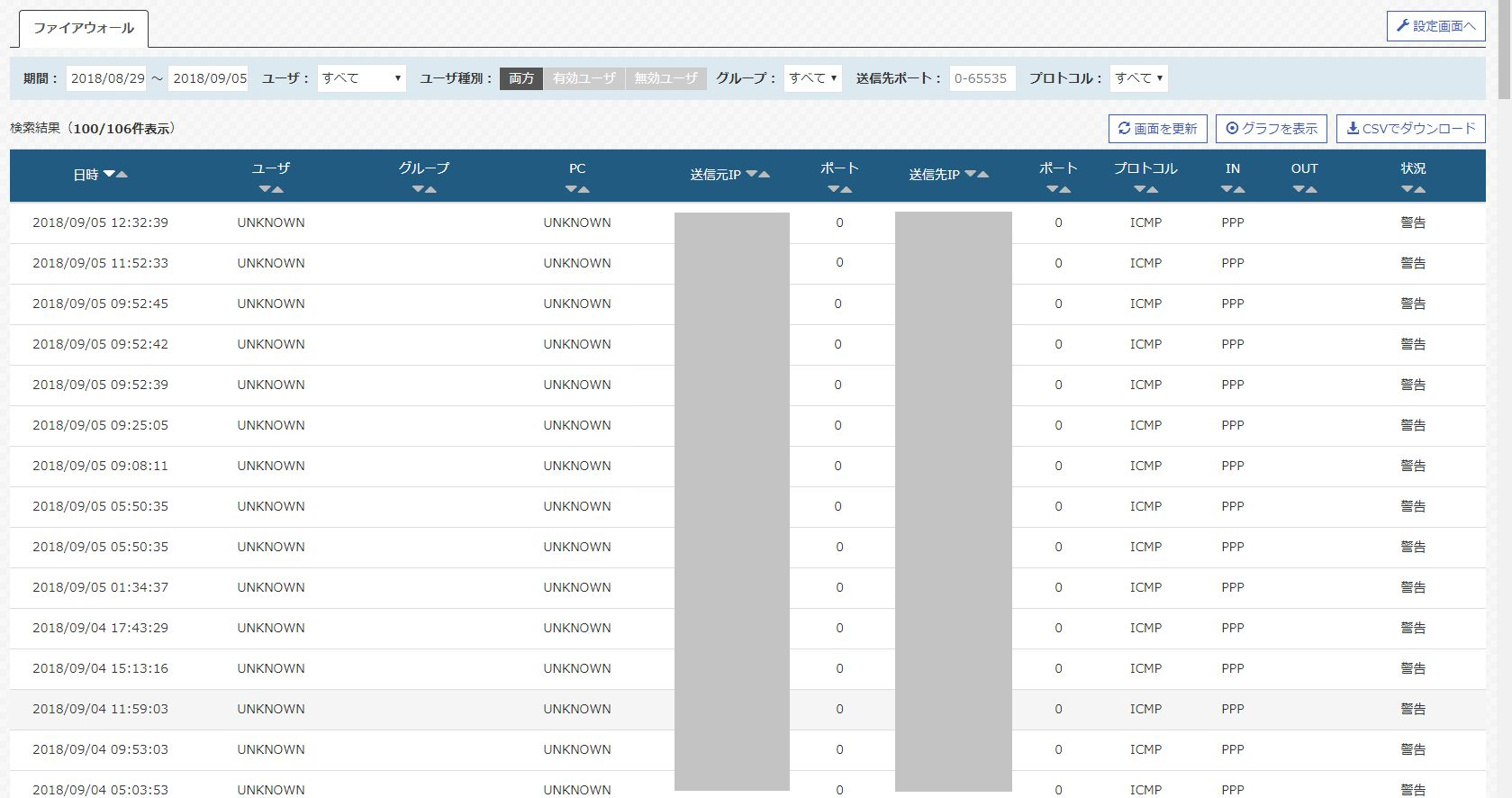Viewport: 1512px width, 798px height.
Task: Click PPP in the 09:52:42 row
Action: click(1233, 344)
